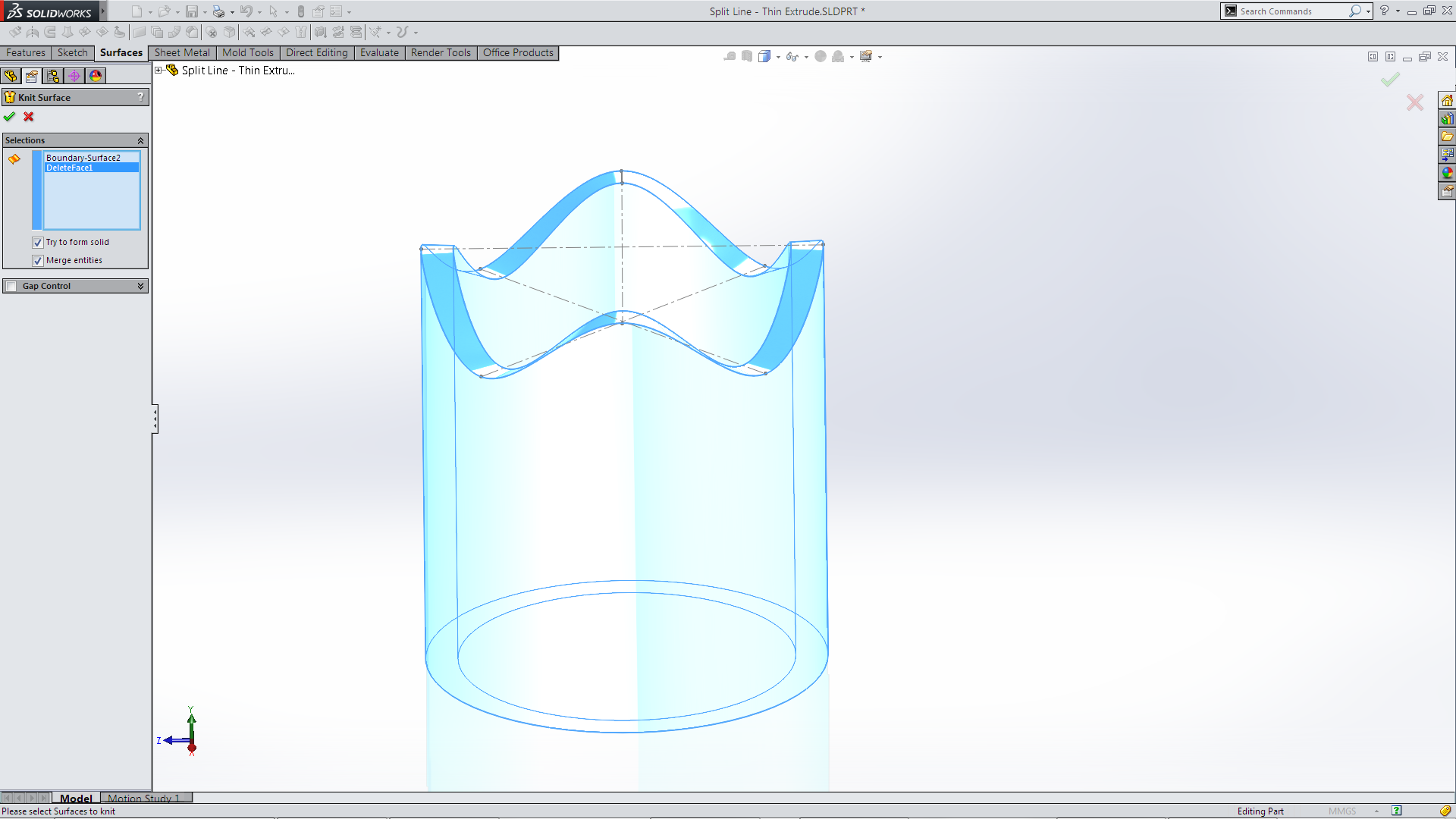The height and width of the screenshot is (819, 1456).
Task: Accept Knit Surface with green checkmark
Action: pos(9,117)
